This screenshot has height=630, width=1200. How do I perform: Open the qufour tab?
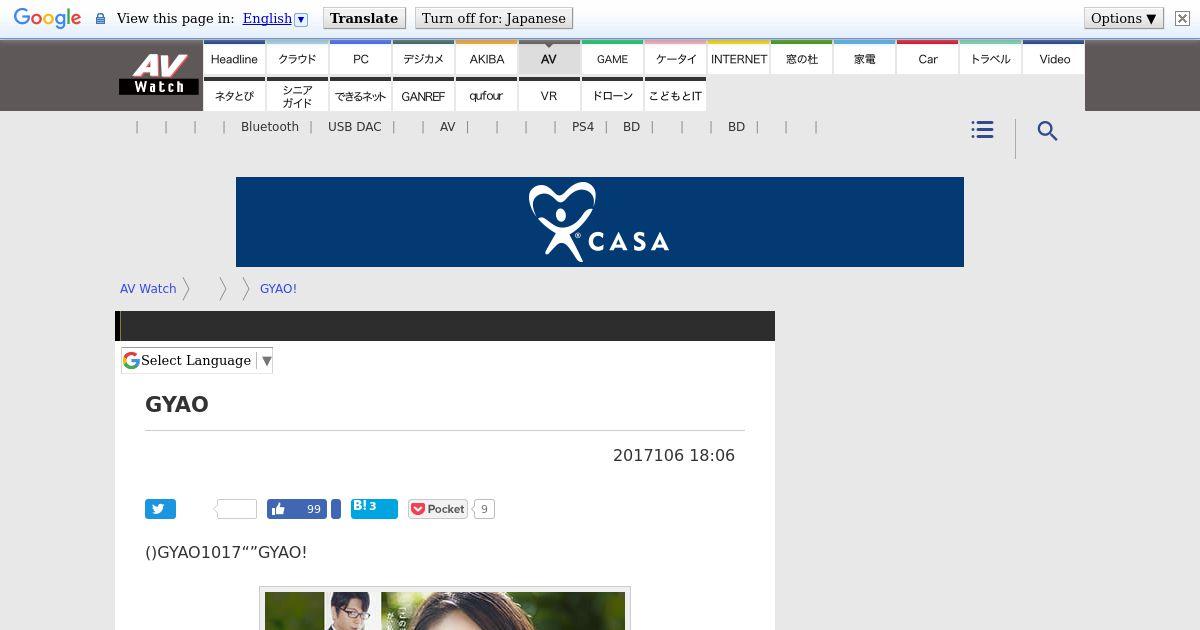[487, 96]
